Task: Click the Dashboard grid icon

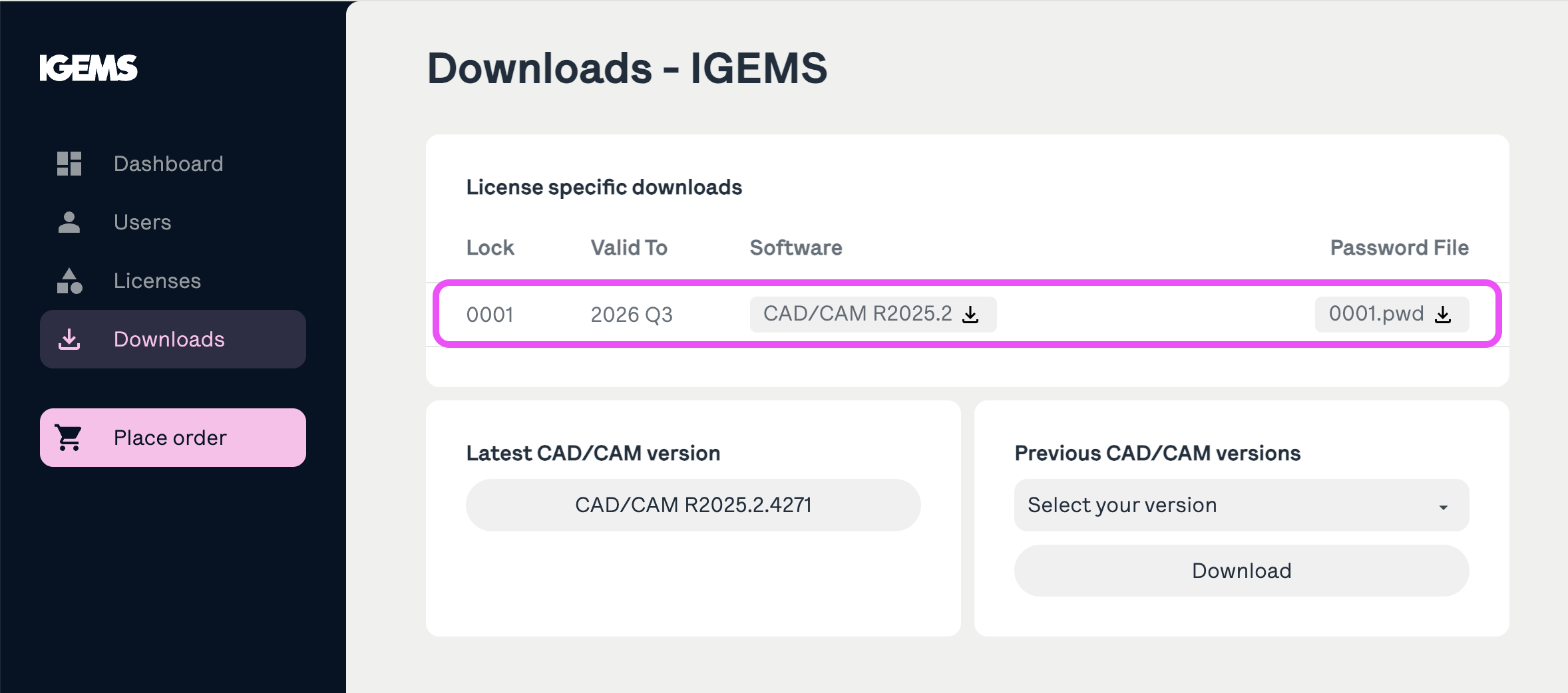Action: click(x=69, y=164)
